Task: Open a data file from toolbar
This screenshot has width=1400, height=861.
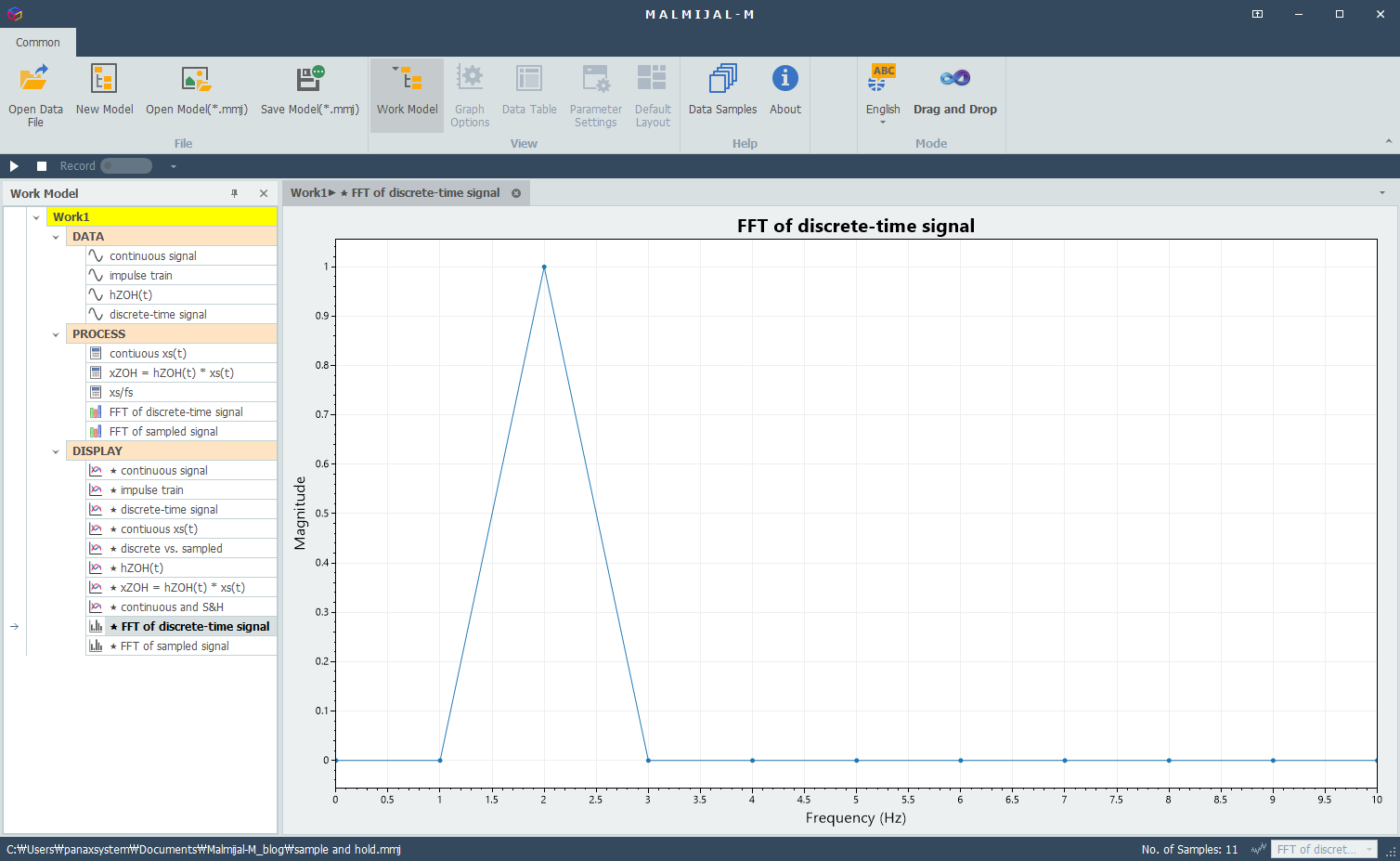Action: click(35, 95)
